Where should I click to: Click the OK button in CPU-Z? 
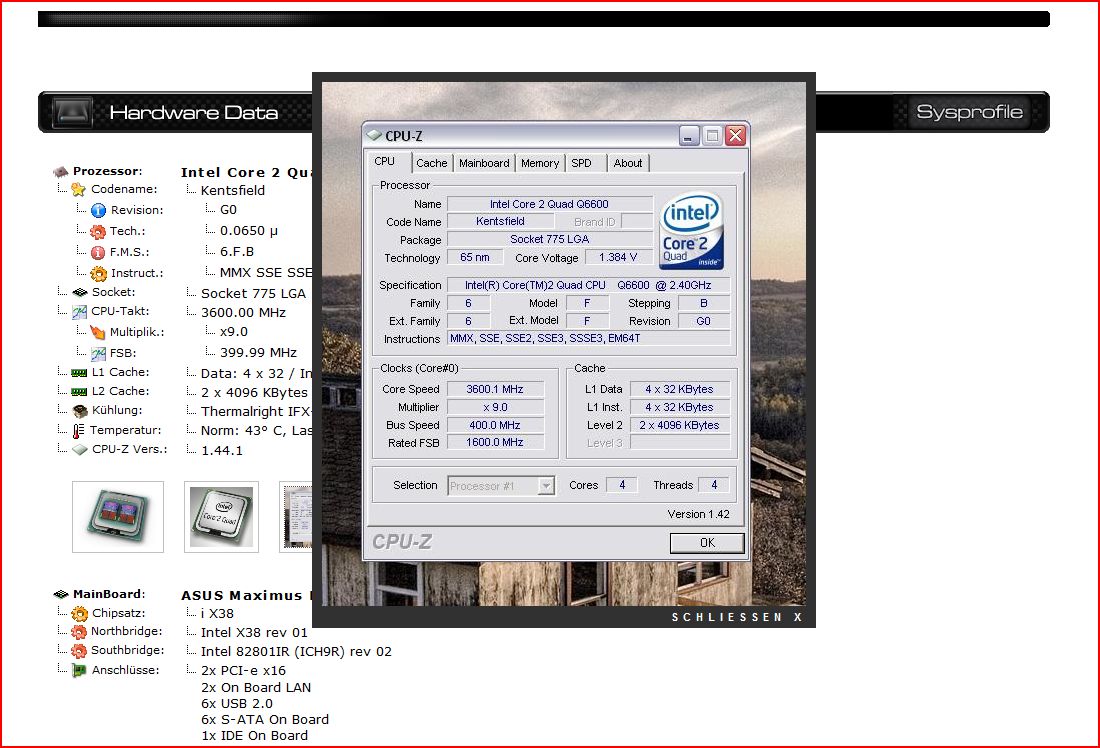coord(706,542)
